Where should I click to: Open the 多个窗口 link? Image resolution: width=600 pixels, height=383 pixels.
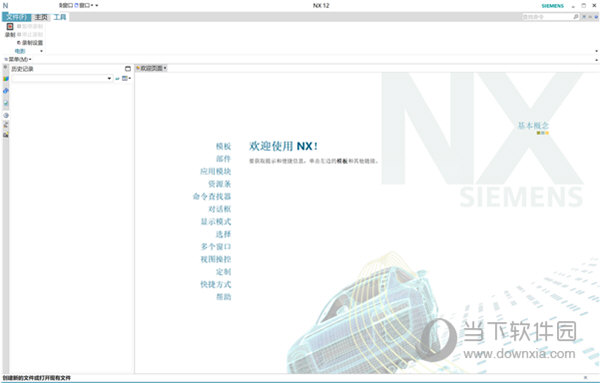click(215, 247)
